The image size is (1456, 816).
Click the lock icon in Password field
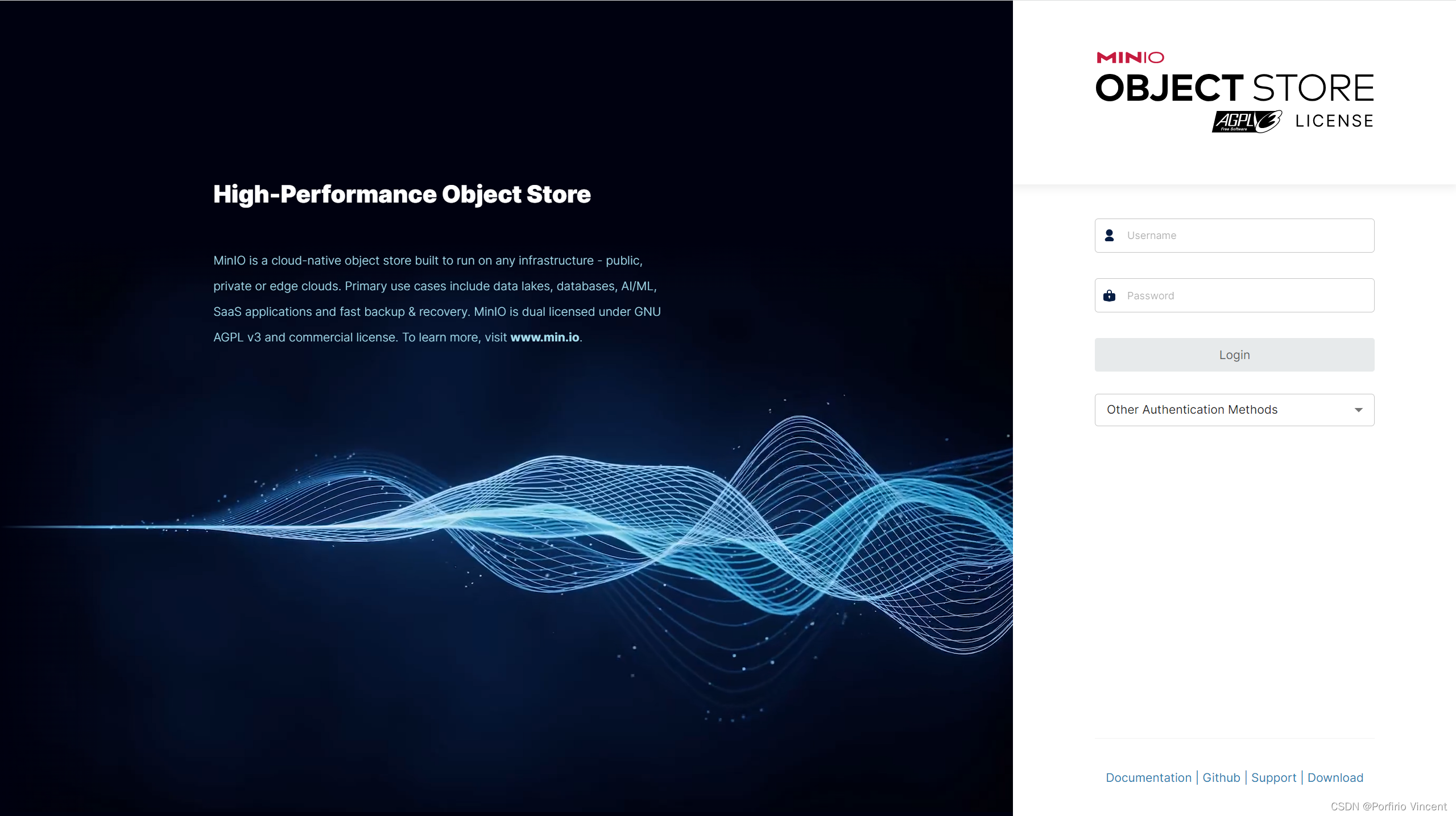[x=1109, y=295]
